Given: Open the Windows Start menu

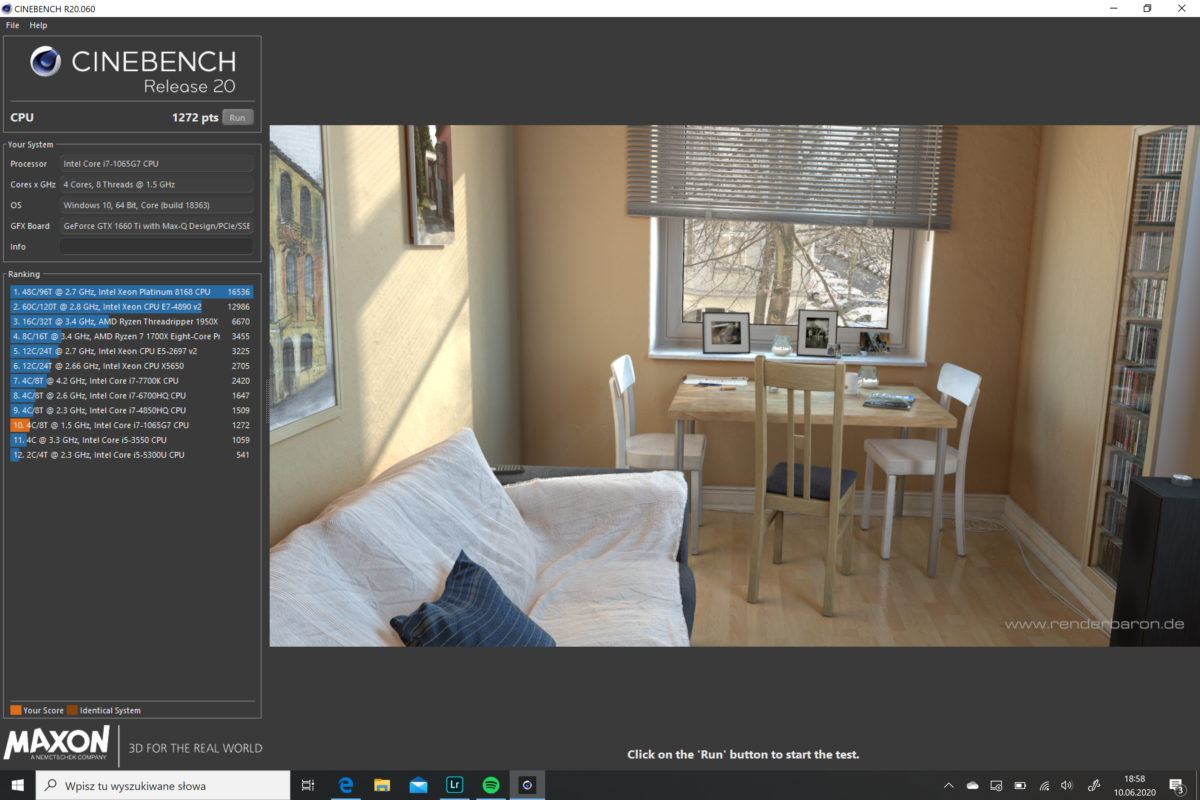Looking at the screenshot, I should [17, 785].
